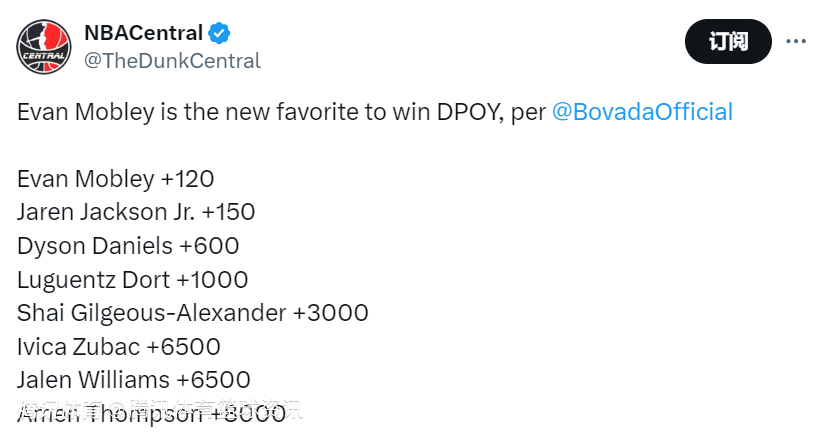Click the Amen Thompson +8000 line
Viewport: 825px width, 435px height.
point(151,414)
